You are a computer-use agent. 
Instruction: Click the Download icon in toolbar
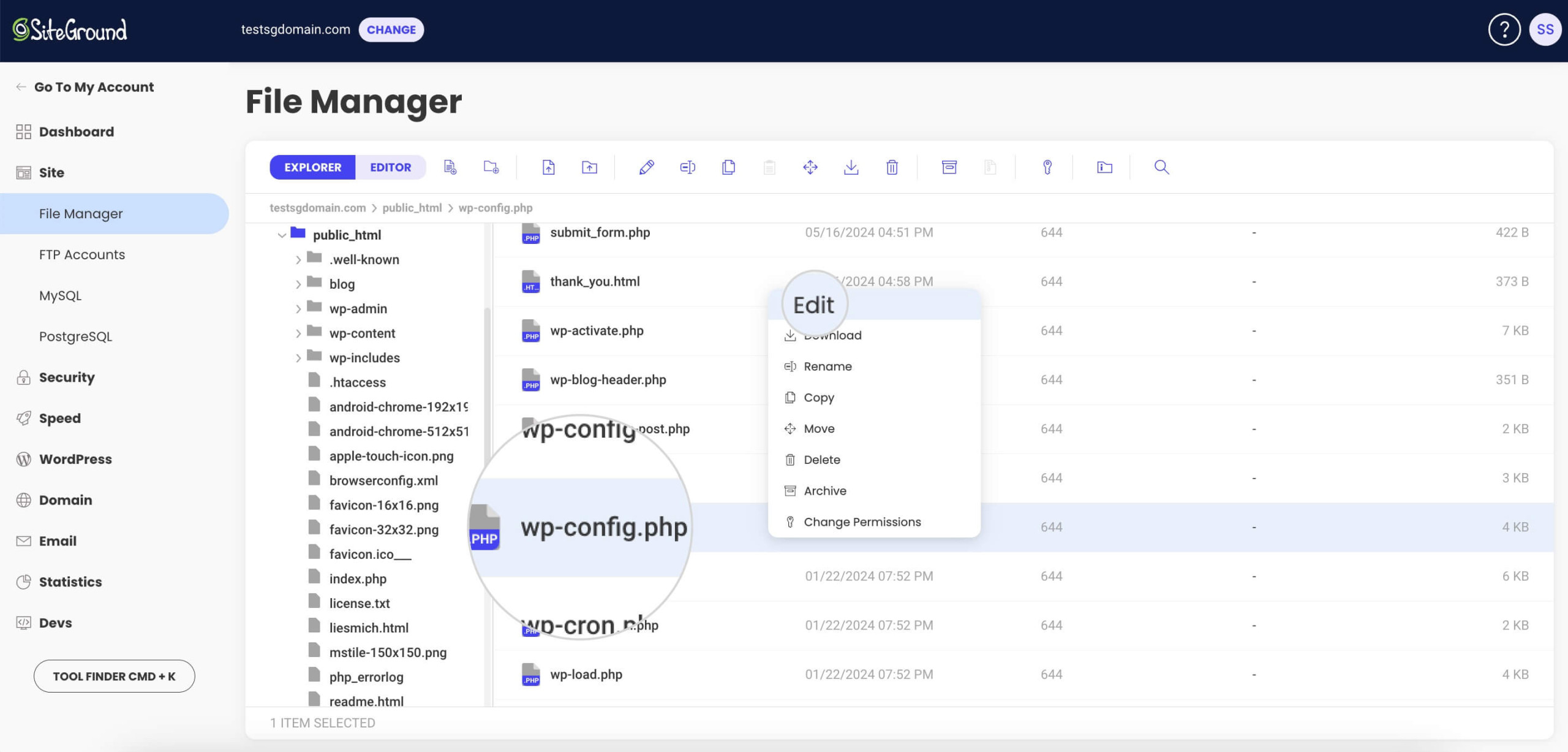pos(850,167)
